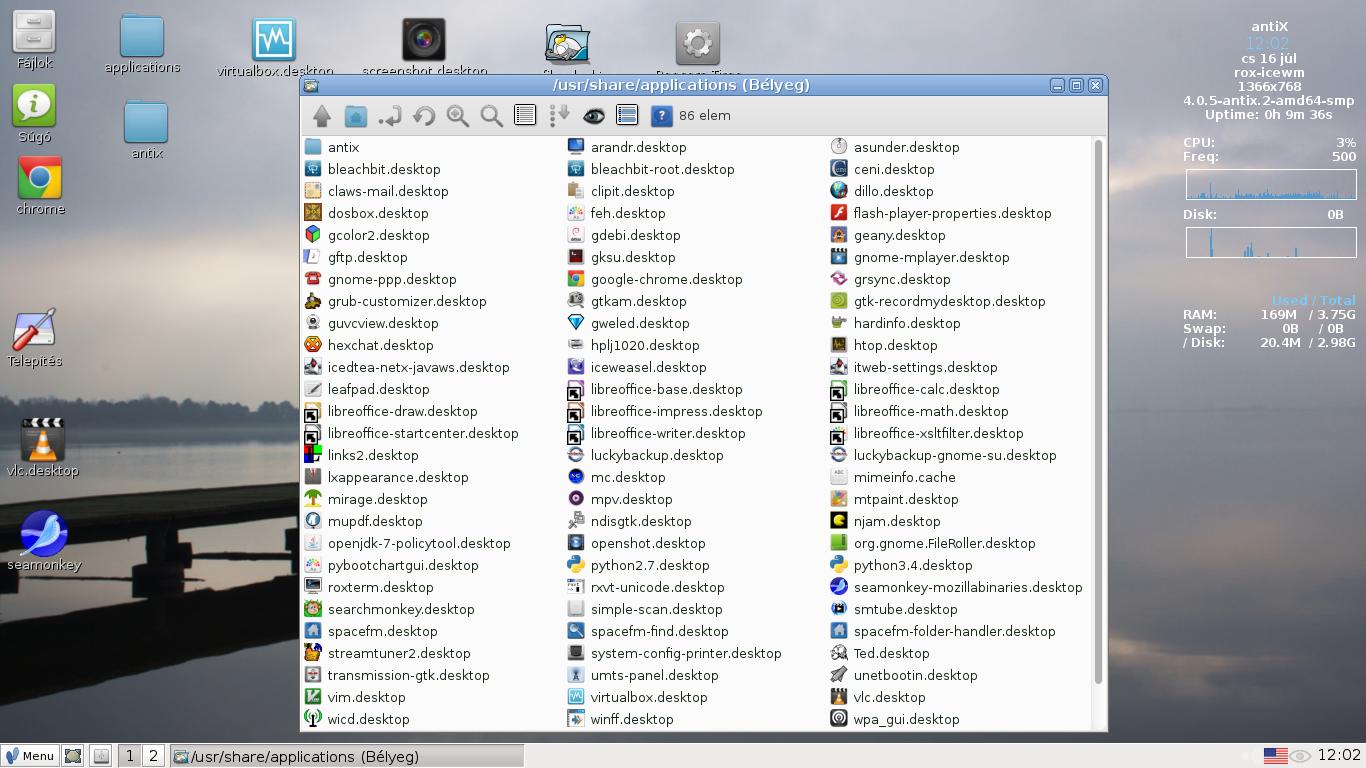Select seamonkey-mozillabinaries.desktop entry

tap(956, 587)
